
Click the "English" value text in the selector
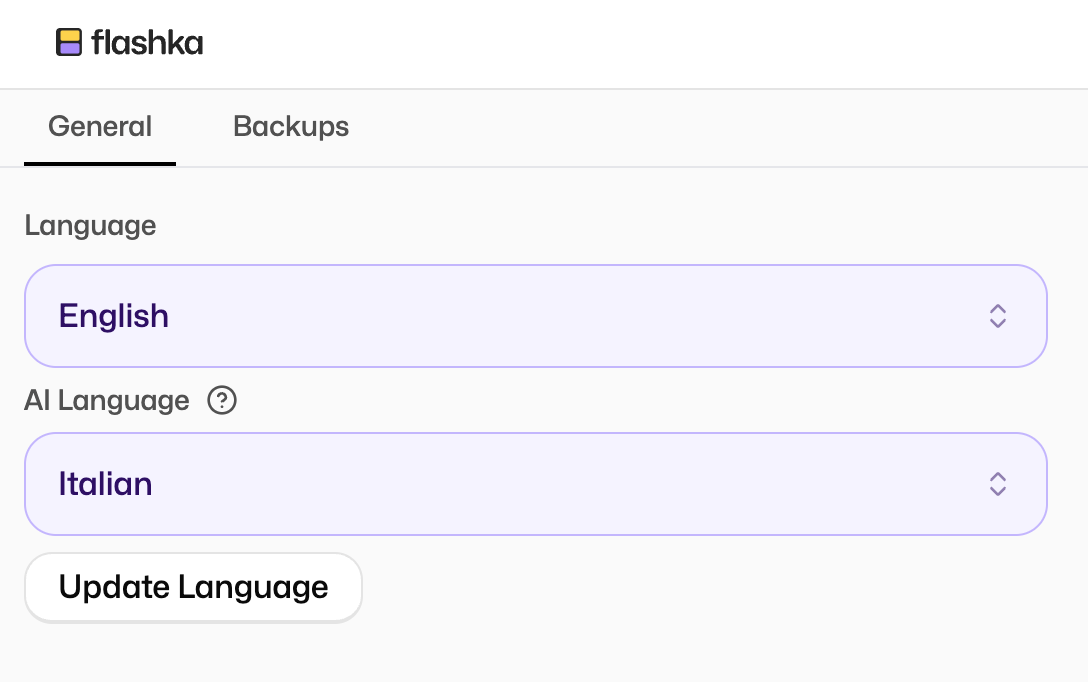(114, 316)
